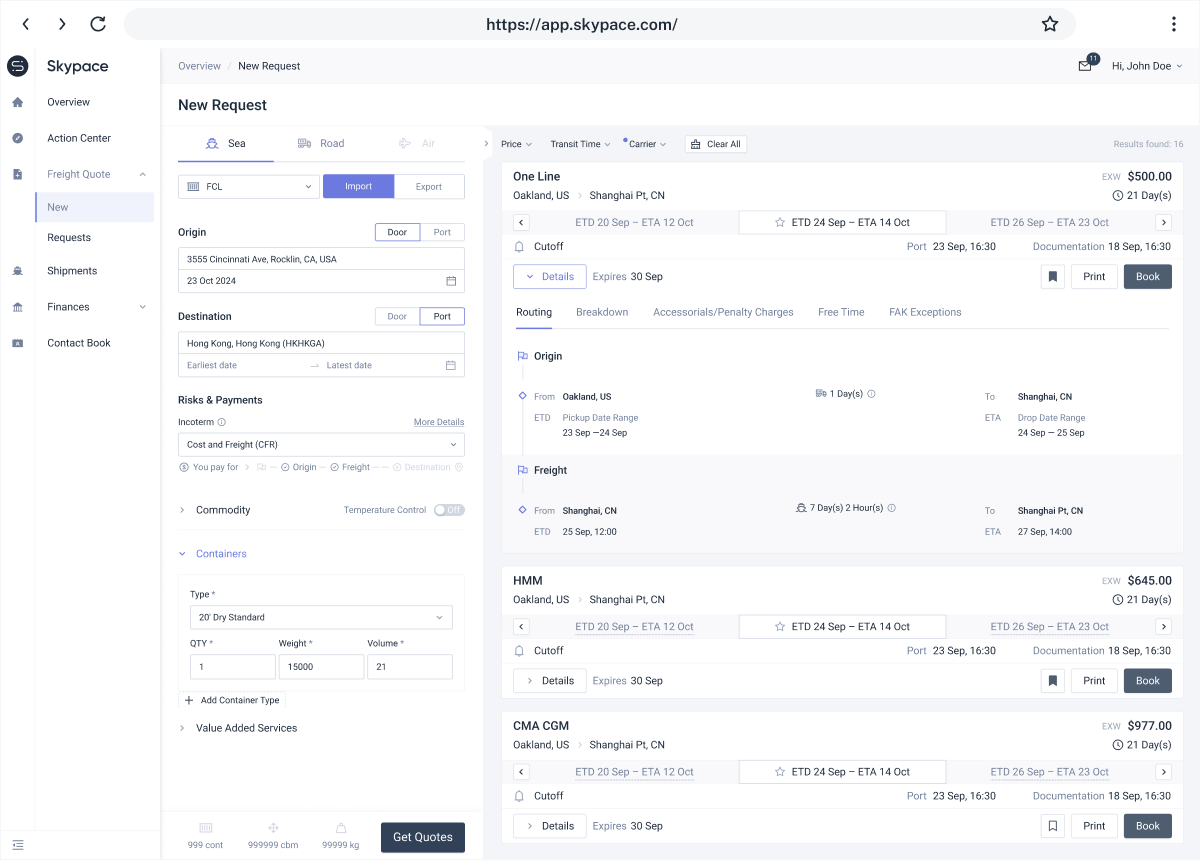Image resolution: width=1200 pixels, height=861 pixels.
Task: Click the Shipments ship icon in sidebar
Action: pyautogui.click(x=18, y=271)
